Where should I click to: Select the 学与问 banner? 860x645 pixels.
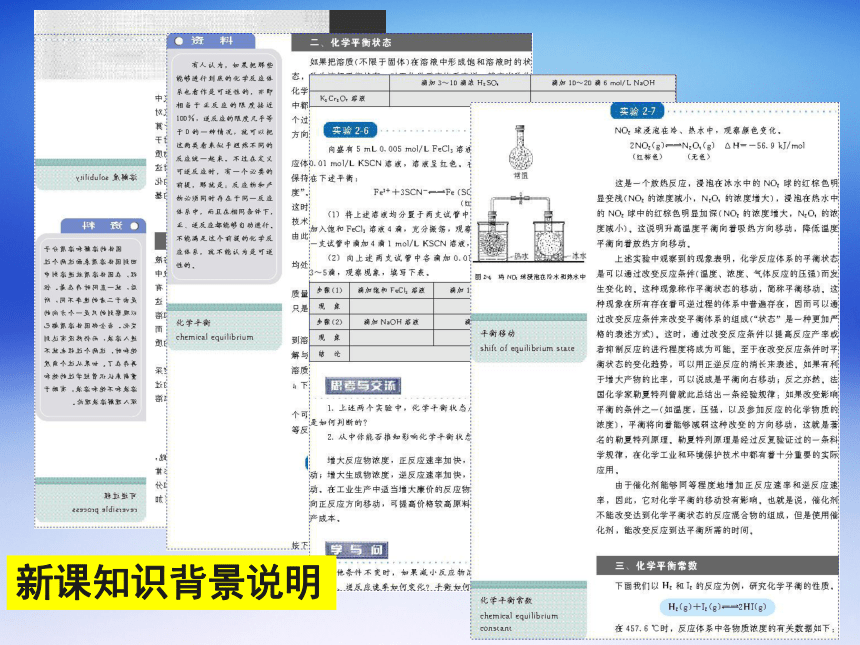tap(357, 550)
